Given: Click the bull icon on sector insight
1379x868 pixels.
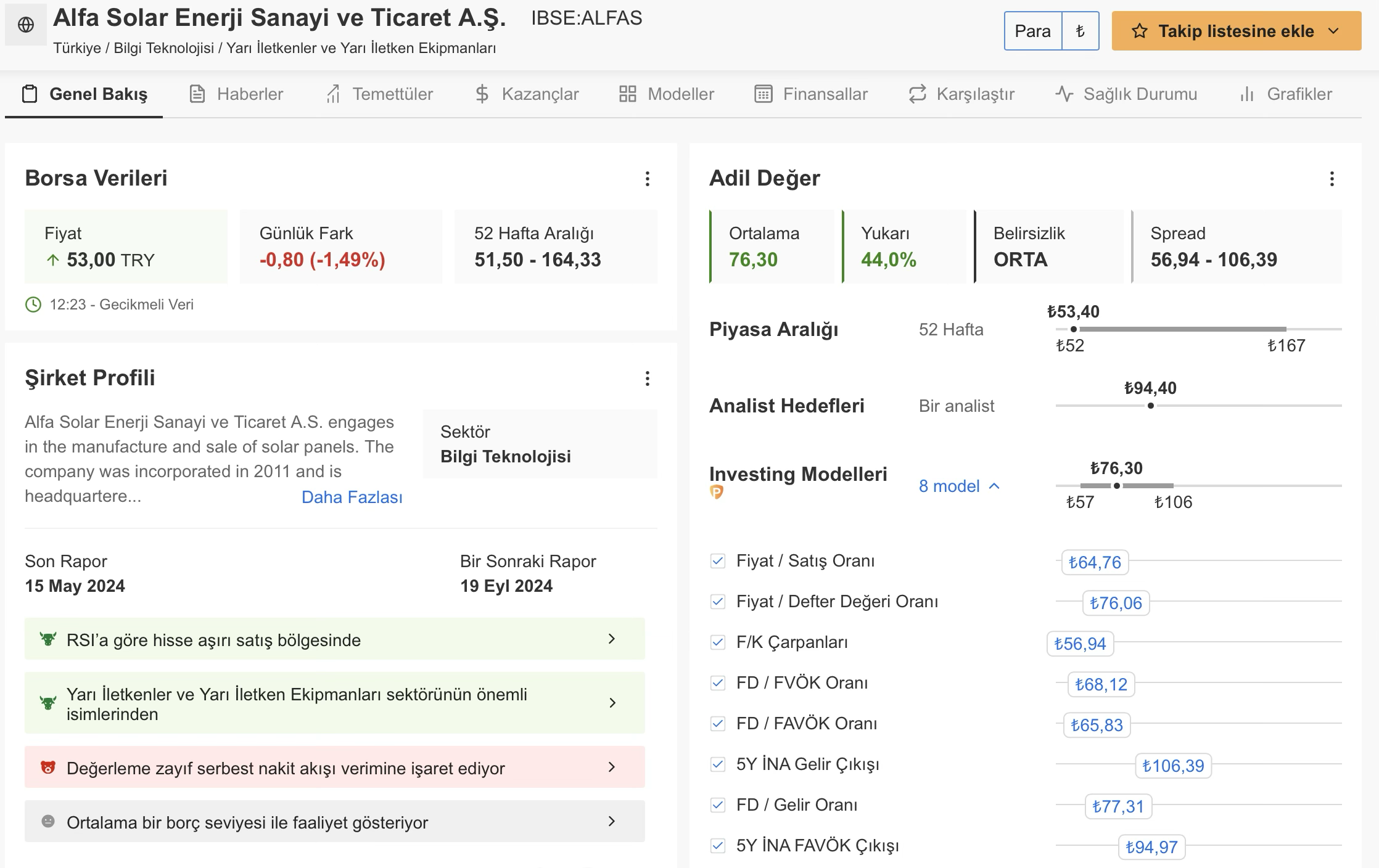Looking at the screenshot, I should pos(48,703).
